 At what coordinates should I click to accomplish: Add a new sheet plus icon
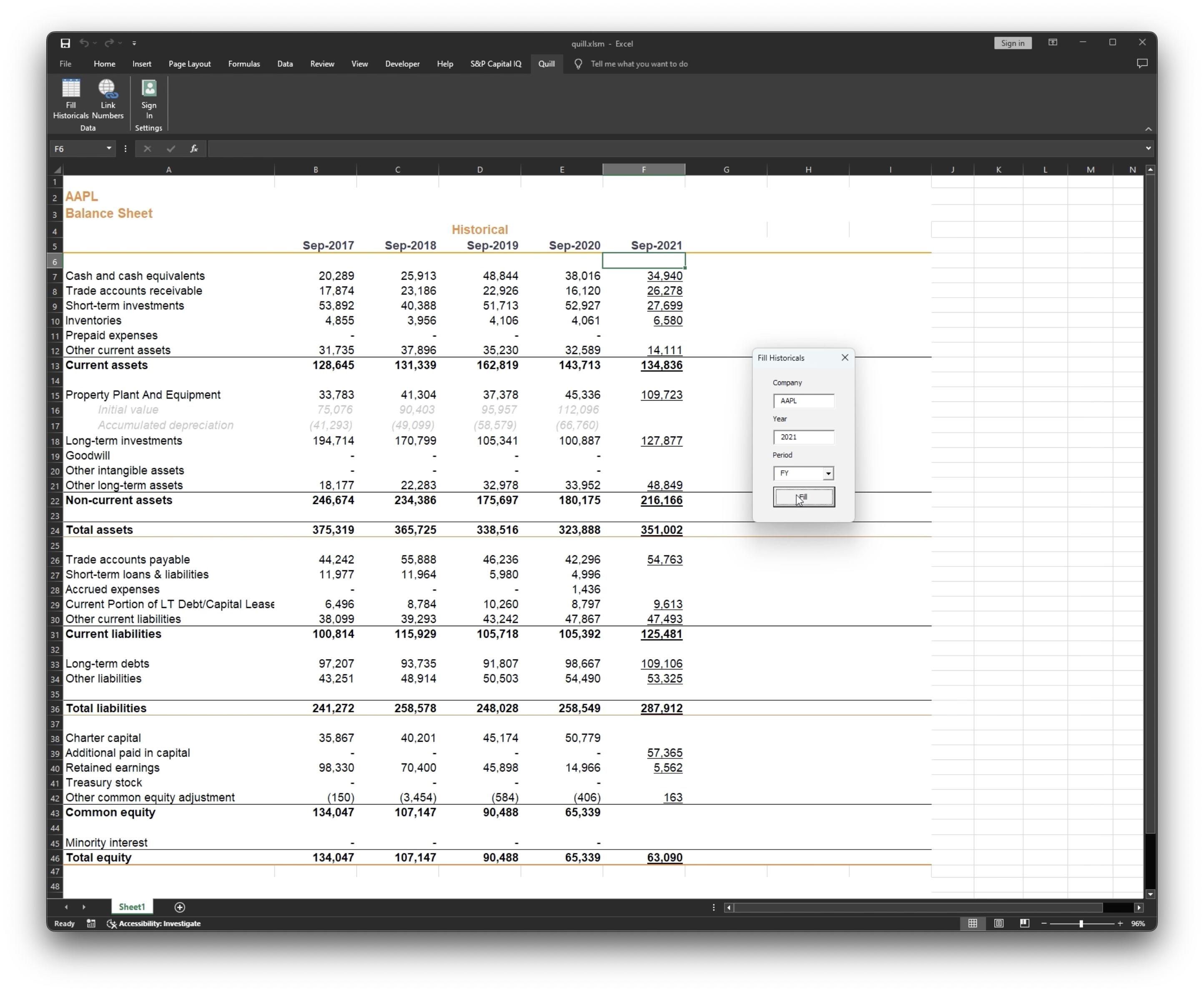[180, 907]
